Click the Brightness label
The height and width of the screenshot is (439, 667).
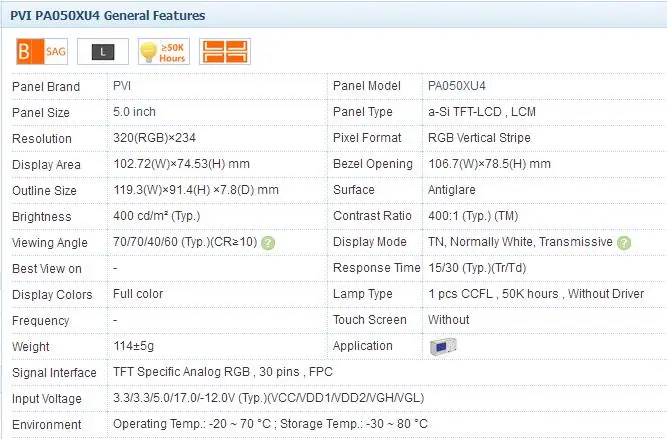click(42, 217)
